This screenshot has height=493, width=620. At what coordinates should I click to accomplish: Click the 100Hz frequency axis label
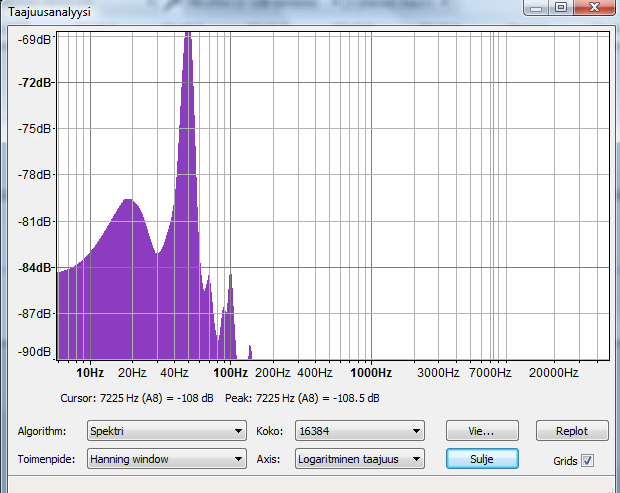click(230, 373)
